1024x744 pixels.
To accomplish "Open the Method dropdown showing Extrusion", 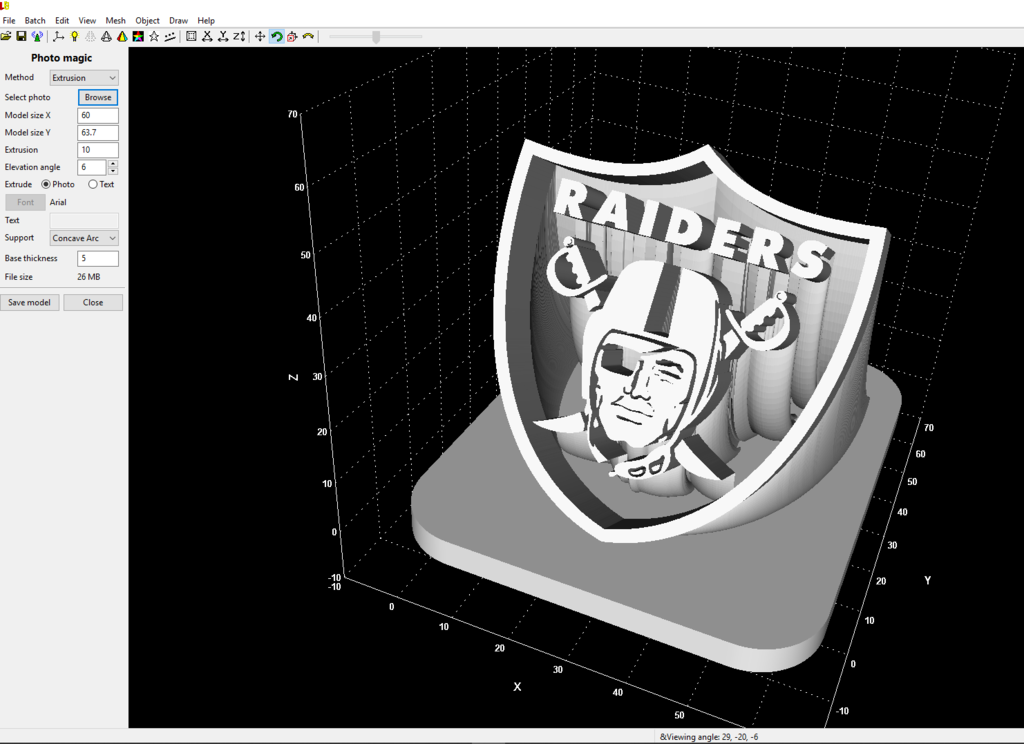I will pos(84,78).
